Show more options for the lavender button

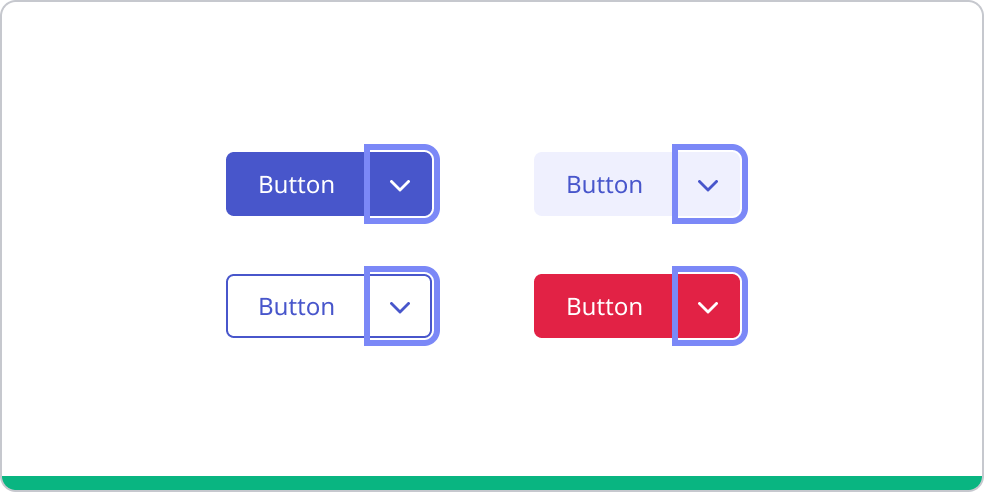tap(709, 184)
